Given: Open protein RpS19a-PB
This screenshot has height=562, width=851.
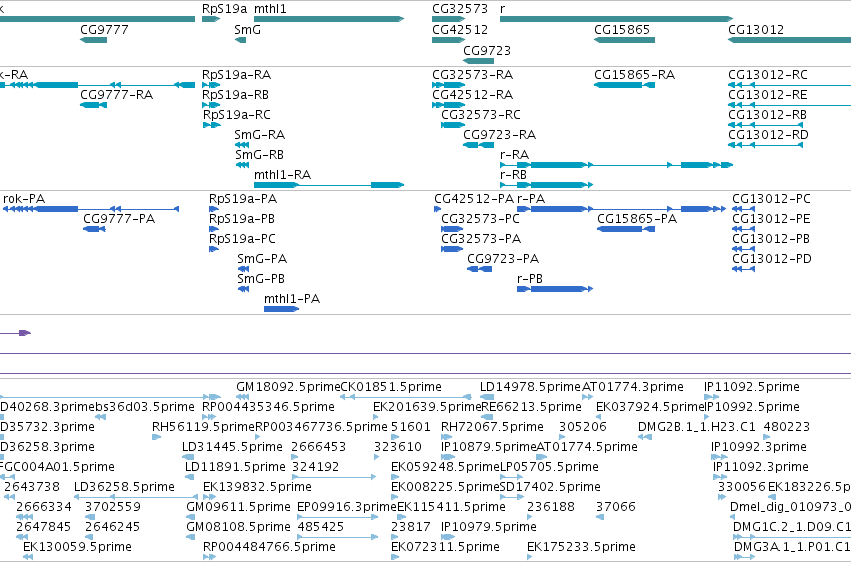Looking at the screenshot, I should pos(213,229).
